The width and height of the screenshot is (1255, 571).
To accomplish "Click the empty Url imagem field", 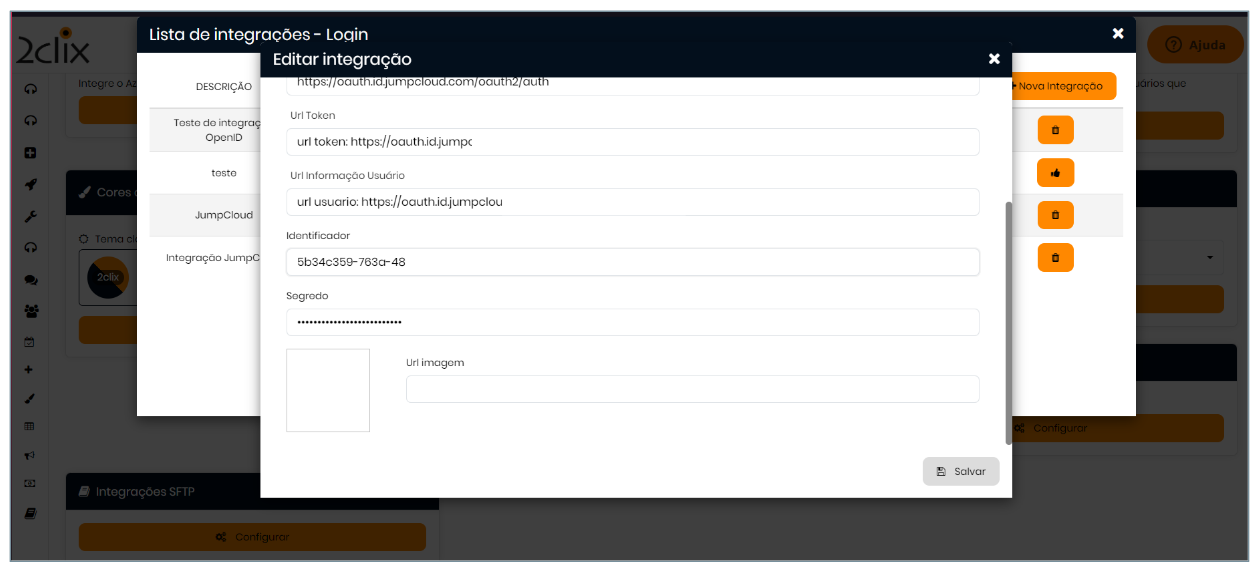I will (692, 389).
